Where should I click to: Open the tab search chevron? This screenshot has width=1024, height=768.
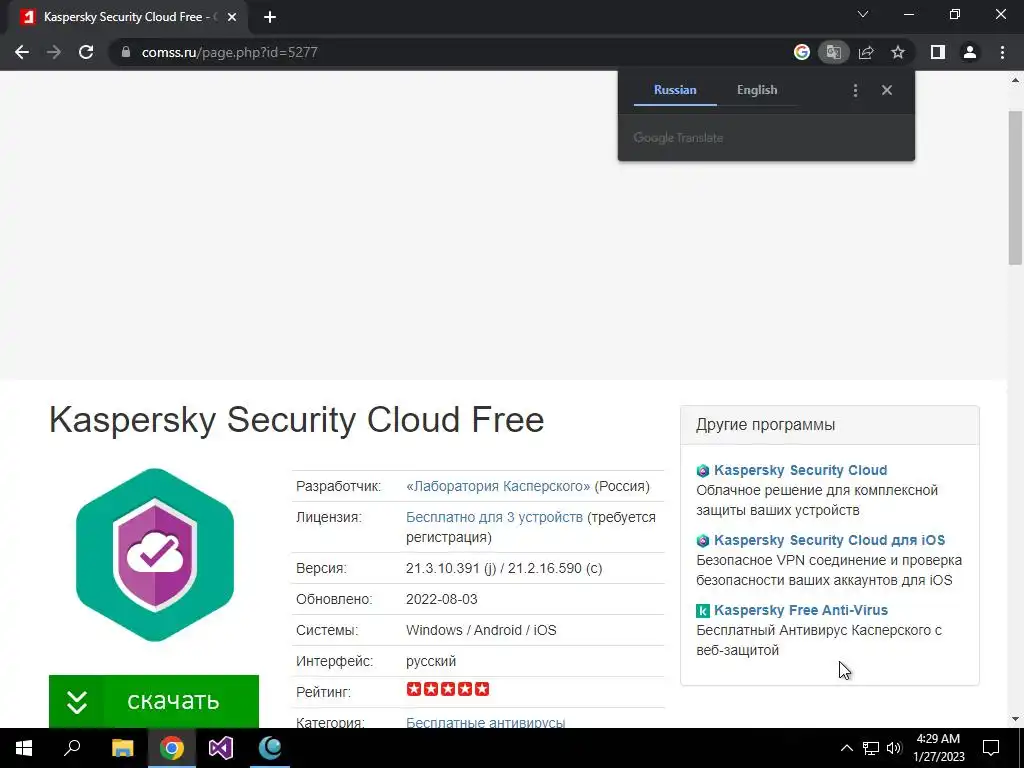pos(863,14)
